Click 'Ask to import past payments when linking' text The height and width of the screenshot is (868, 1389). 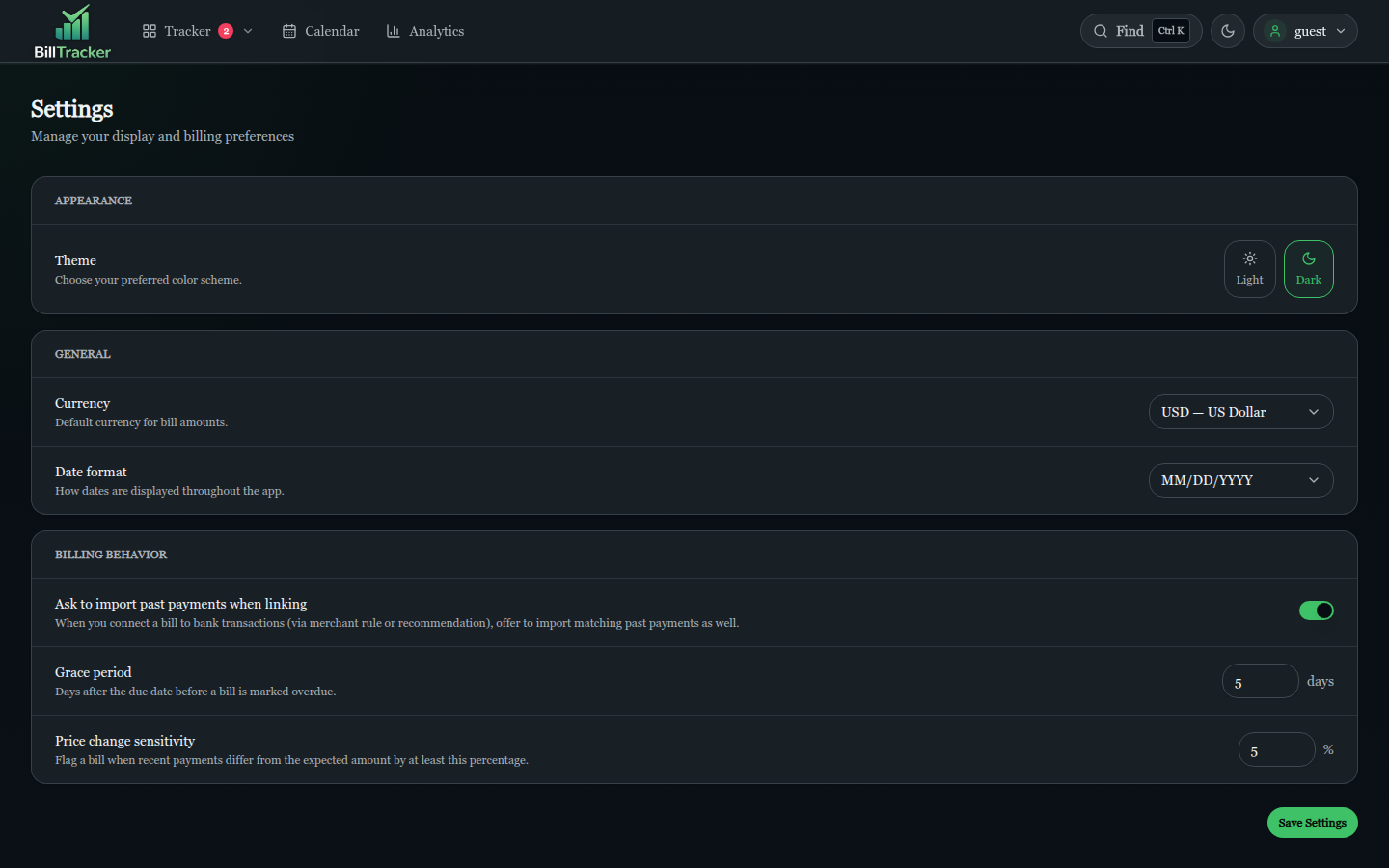pos(180,604)
